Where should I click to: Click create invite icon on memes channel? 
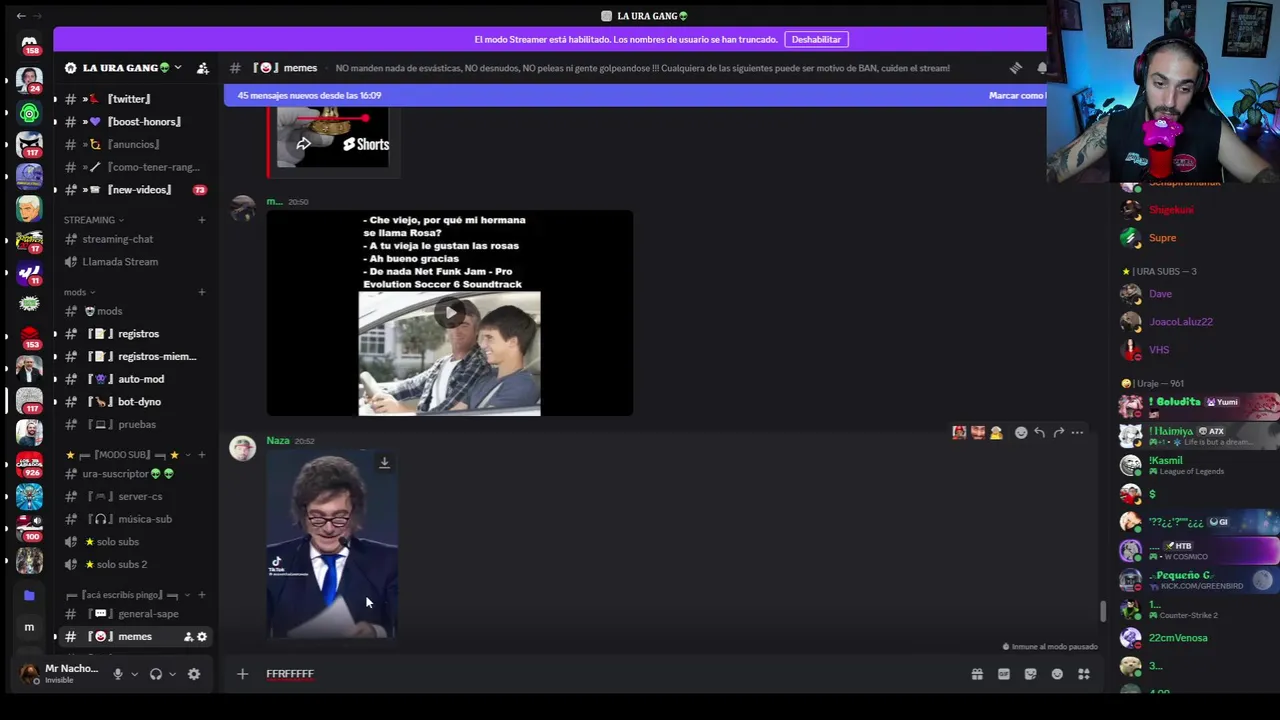[x=188, y=637]
